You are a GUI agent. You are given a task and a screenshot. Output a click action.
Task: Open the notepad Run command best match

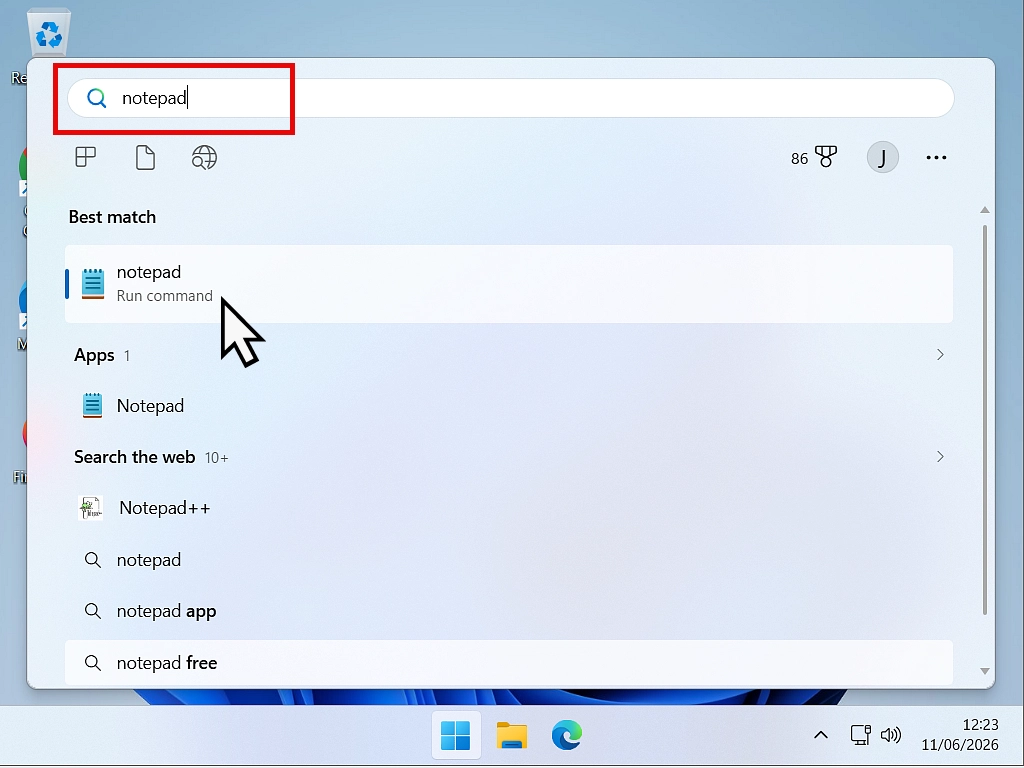point(509,283)
